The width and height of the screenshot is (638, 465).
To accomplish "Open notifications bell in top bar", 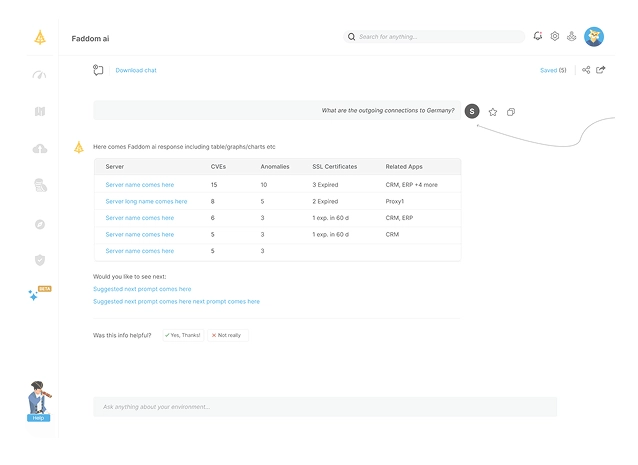I will pos(538,36).
